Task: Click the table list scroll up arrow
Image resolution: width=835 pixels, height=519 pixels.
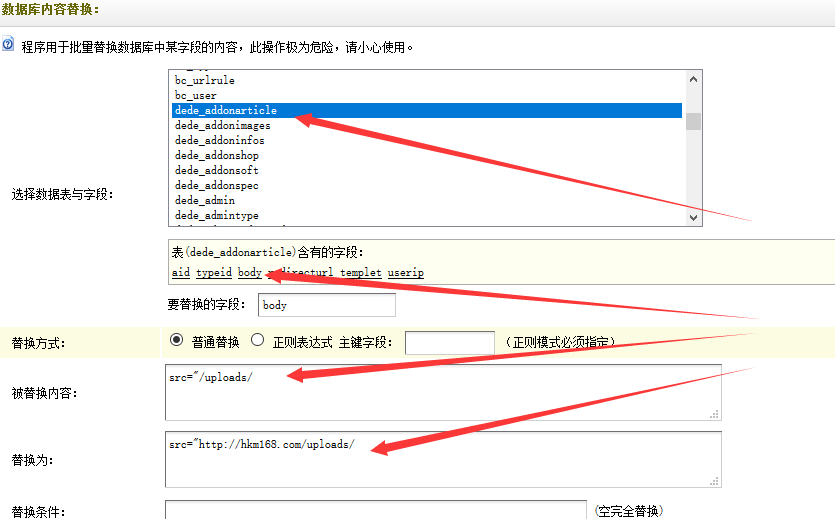Action: click(693, 79)
